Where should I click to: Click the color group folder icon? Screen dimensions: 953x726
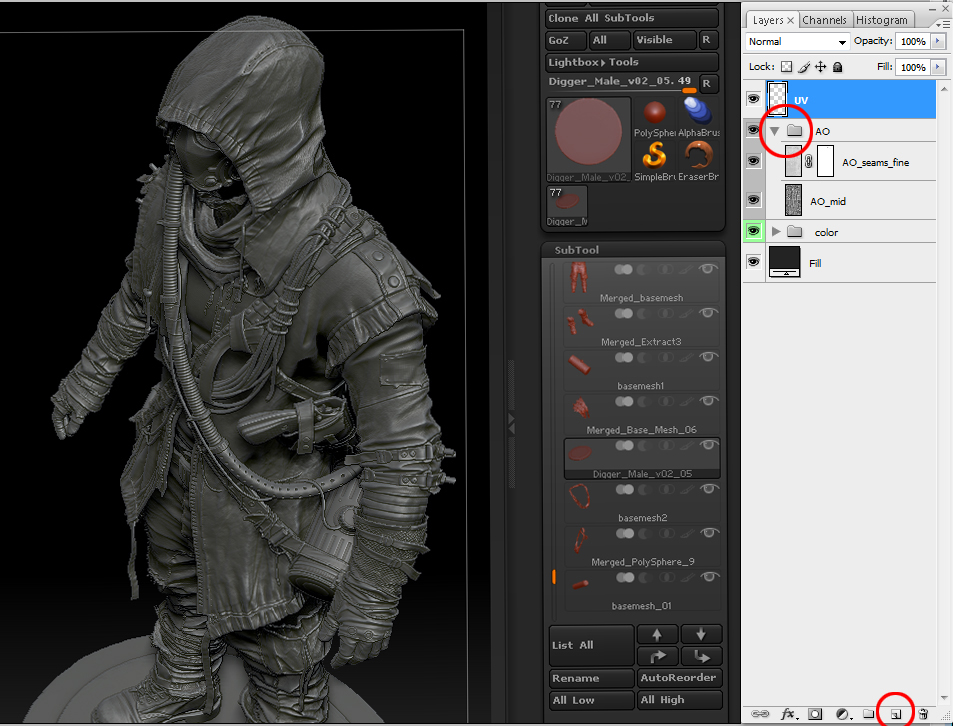click(794, 231)
